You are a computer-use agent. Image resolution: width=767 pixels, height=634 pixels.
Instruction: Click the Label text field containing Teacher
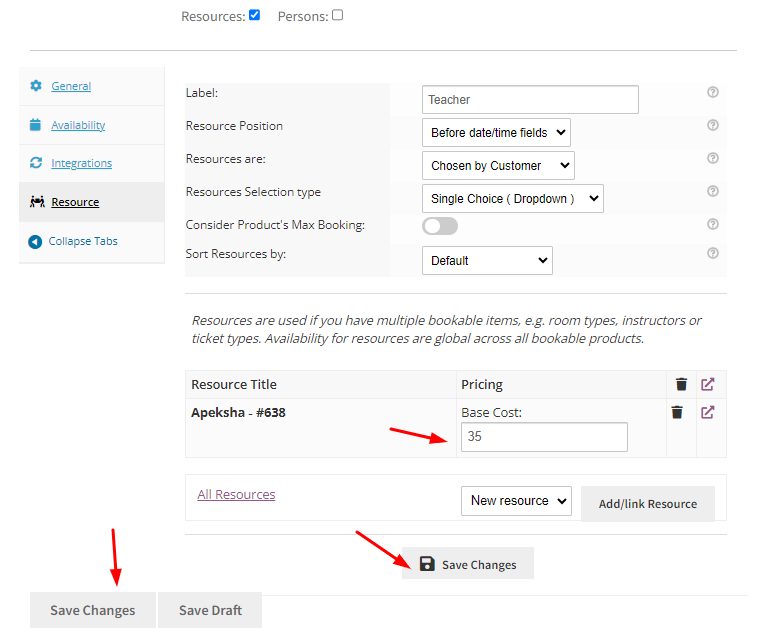530,100
